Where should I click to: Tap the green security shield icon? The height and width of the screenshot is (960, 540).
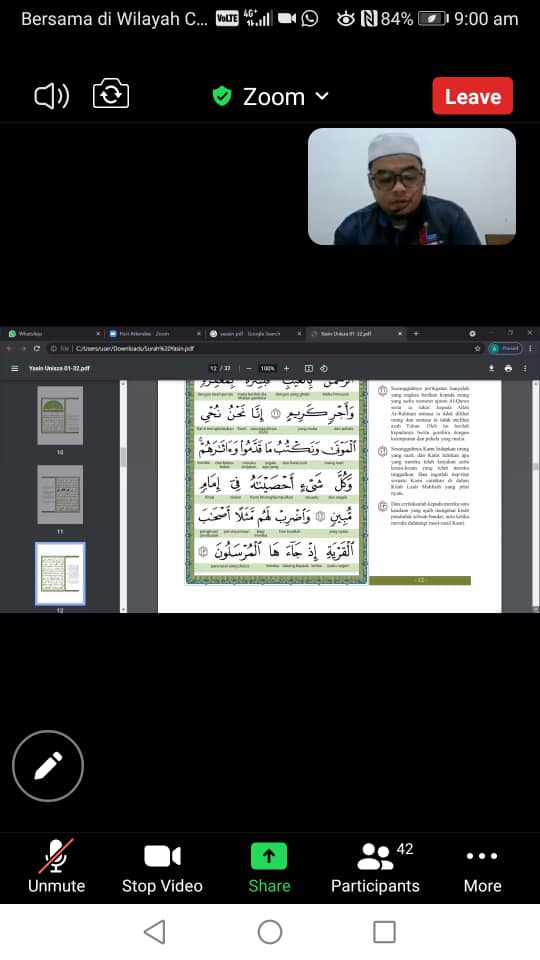(x=222, y=96)
